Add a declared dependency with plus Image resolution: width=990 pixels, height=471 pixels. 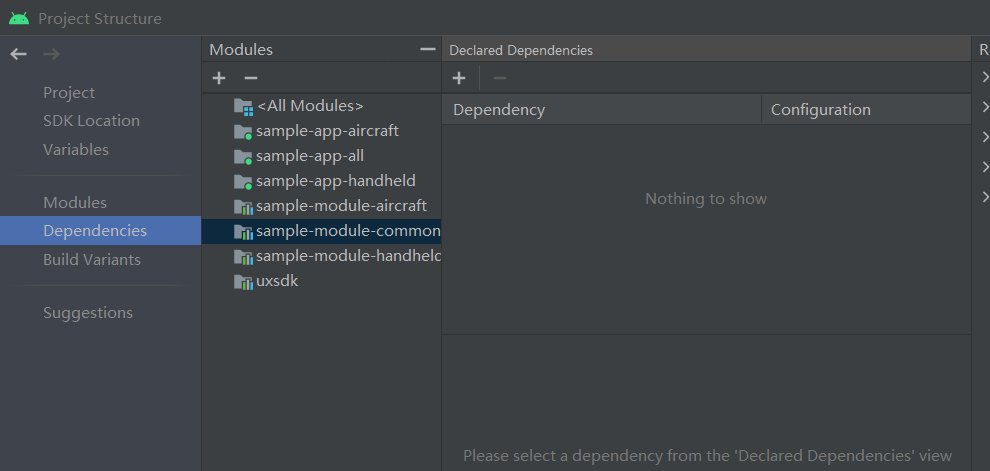coord(459,78)
